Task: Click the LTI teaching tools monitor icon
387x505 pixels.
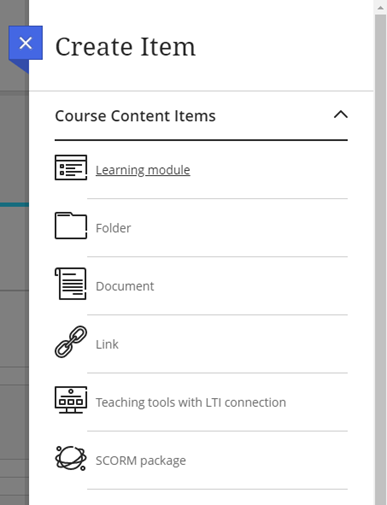Action: (x=71, y=400)
